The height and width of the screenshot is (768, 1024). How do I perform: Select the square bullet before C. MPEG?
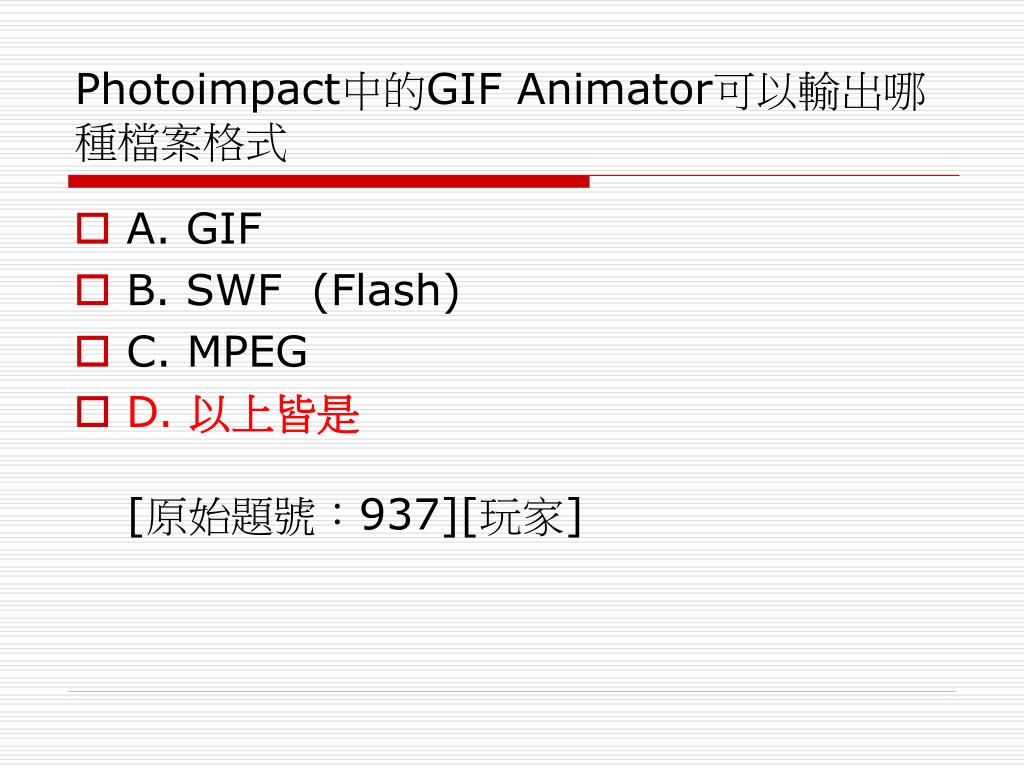(92, 351)
